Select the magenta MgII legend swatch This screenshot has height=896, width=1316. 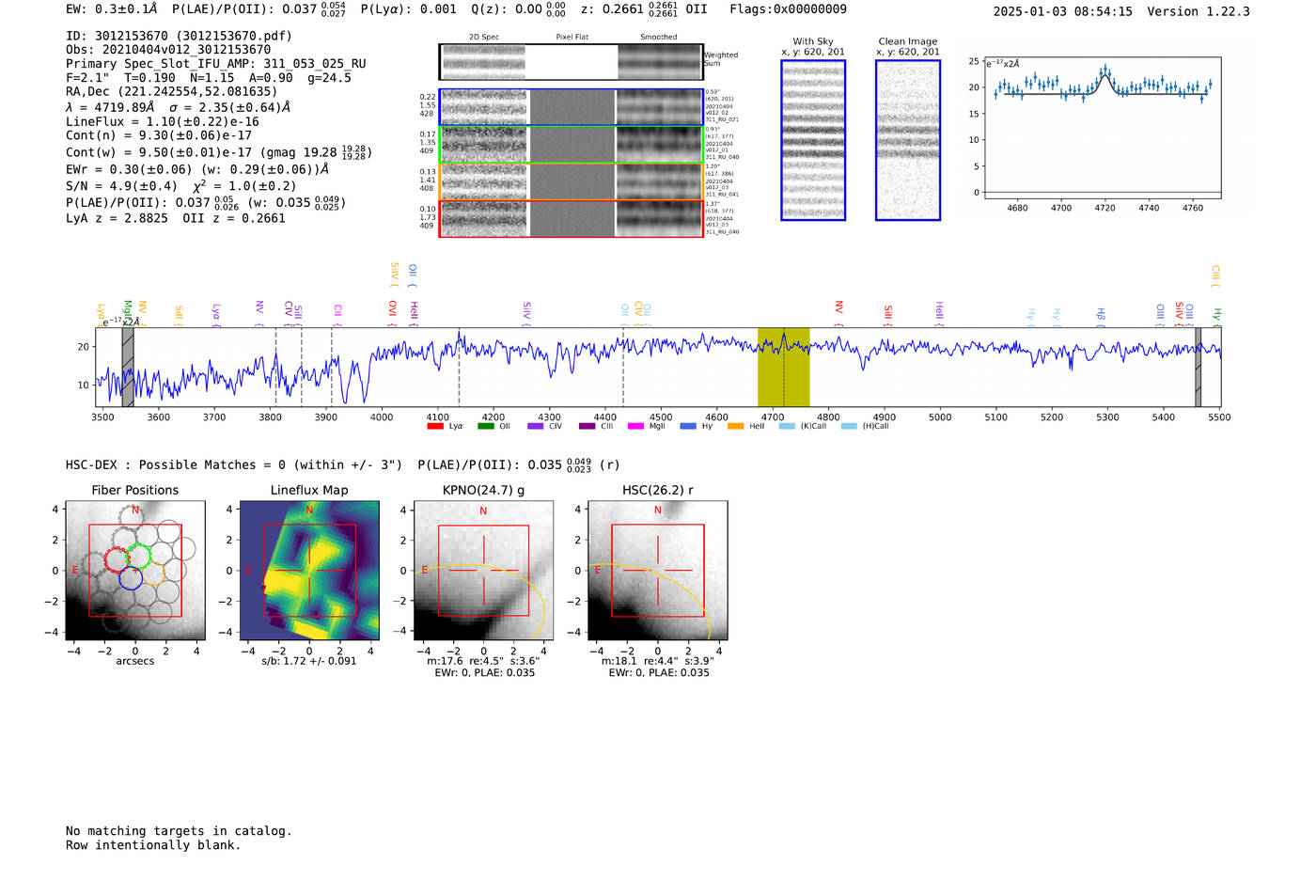635,427
